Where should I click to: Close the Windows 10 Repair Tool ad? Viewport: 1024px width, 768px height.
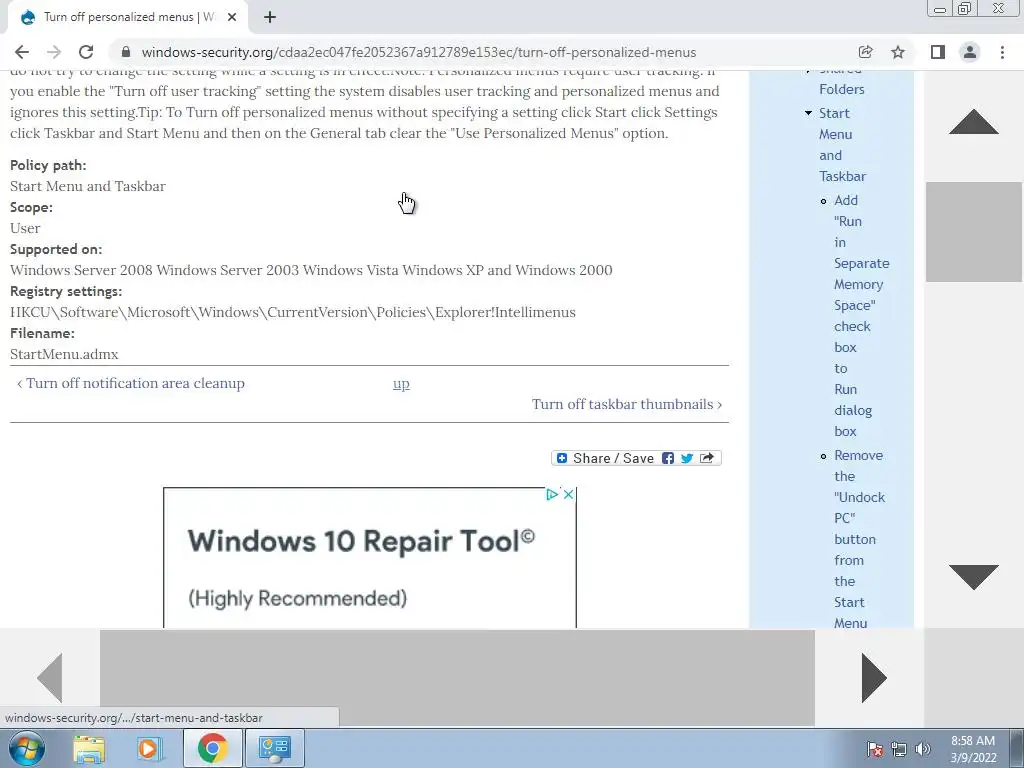point(569,494)
